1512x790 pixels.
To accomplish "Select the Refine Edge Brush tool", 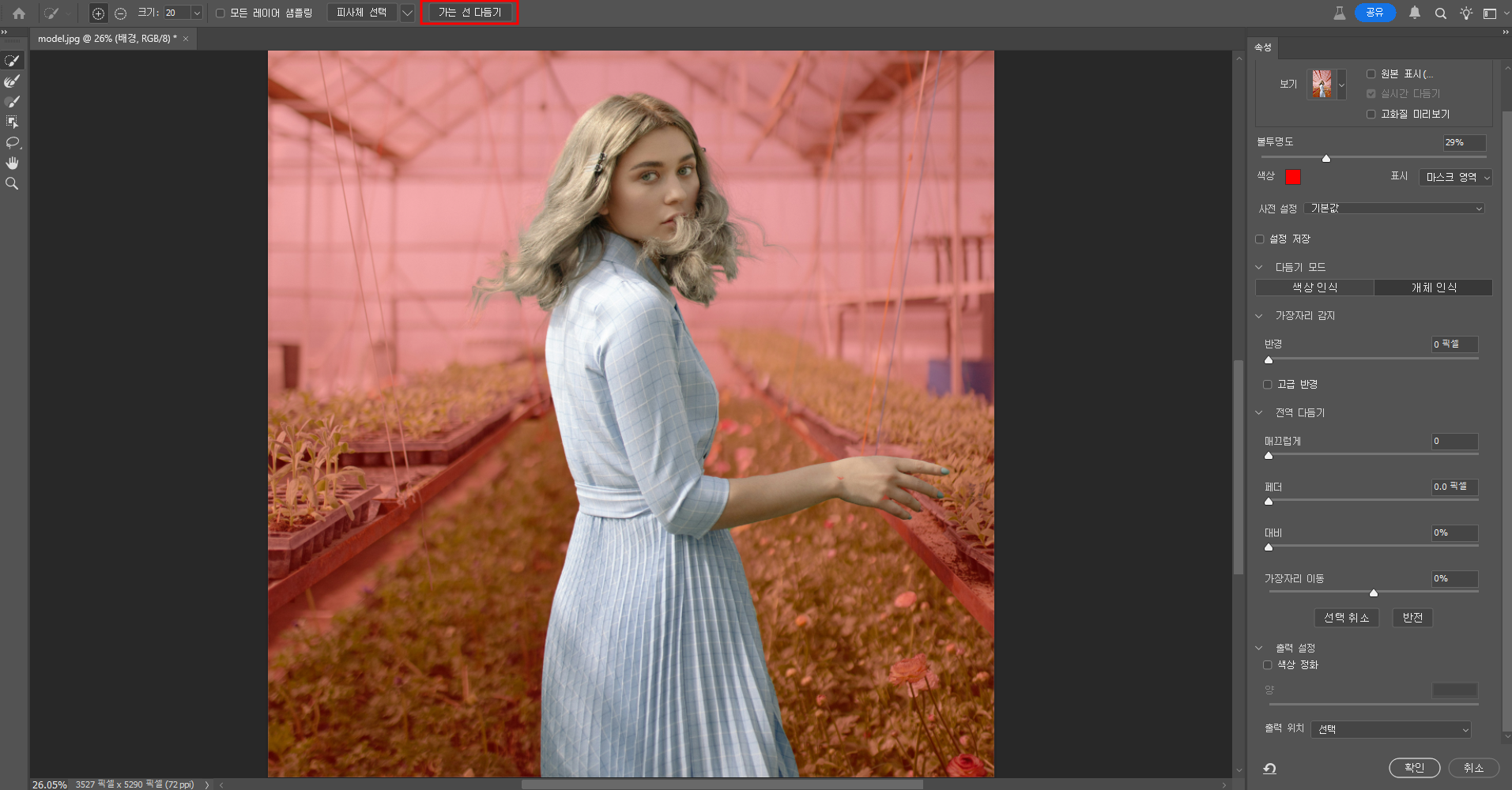I will pyautogui.click(x=13, y=81).
